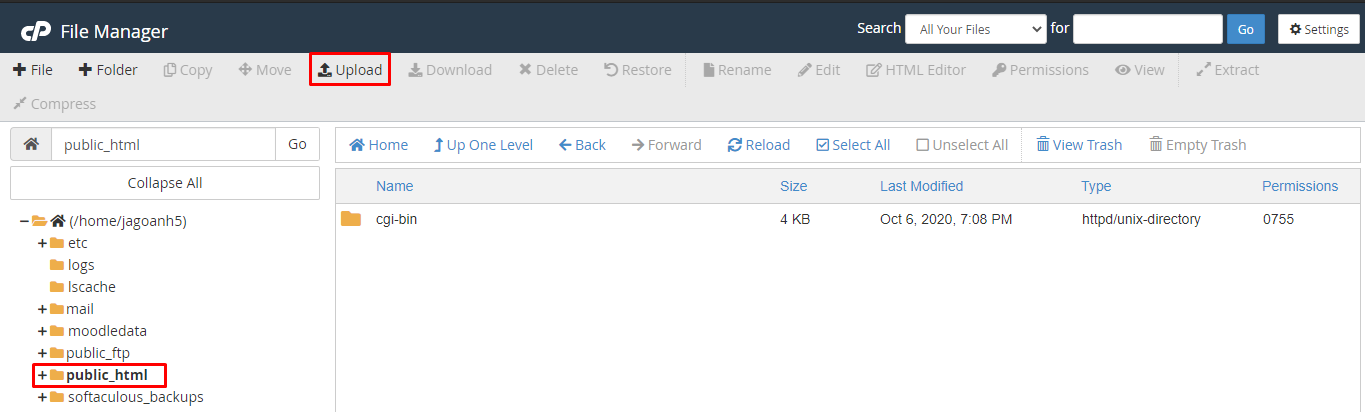Expand the public_html tree folder
The image size is (1365, 412).
(x=43, y=375)
